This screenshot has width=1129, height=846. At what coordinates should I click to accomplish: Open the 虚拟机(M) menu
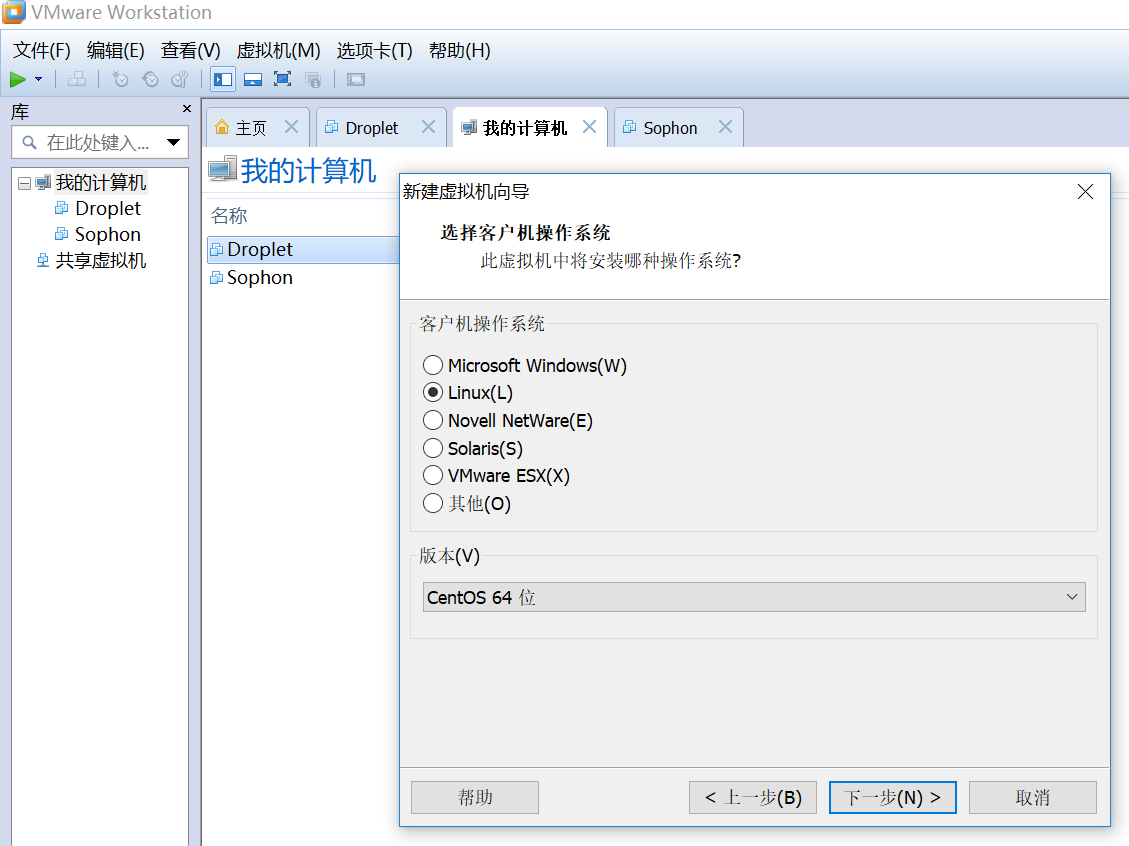click(279, 50)
